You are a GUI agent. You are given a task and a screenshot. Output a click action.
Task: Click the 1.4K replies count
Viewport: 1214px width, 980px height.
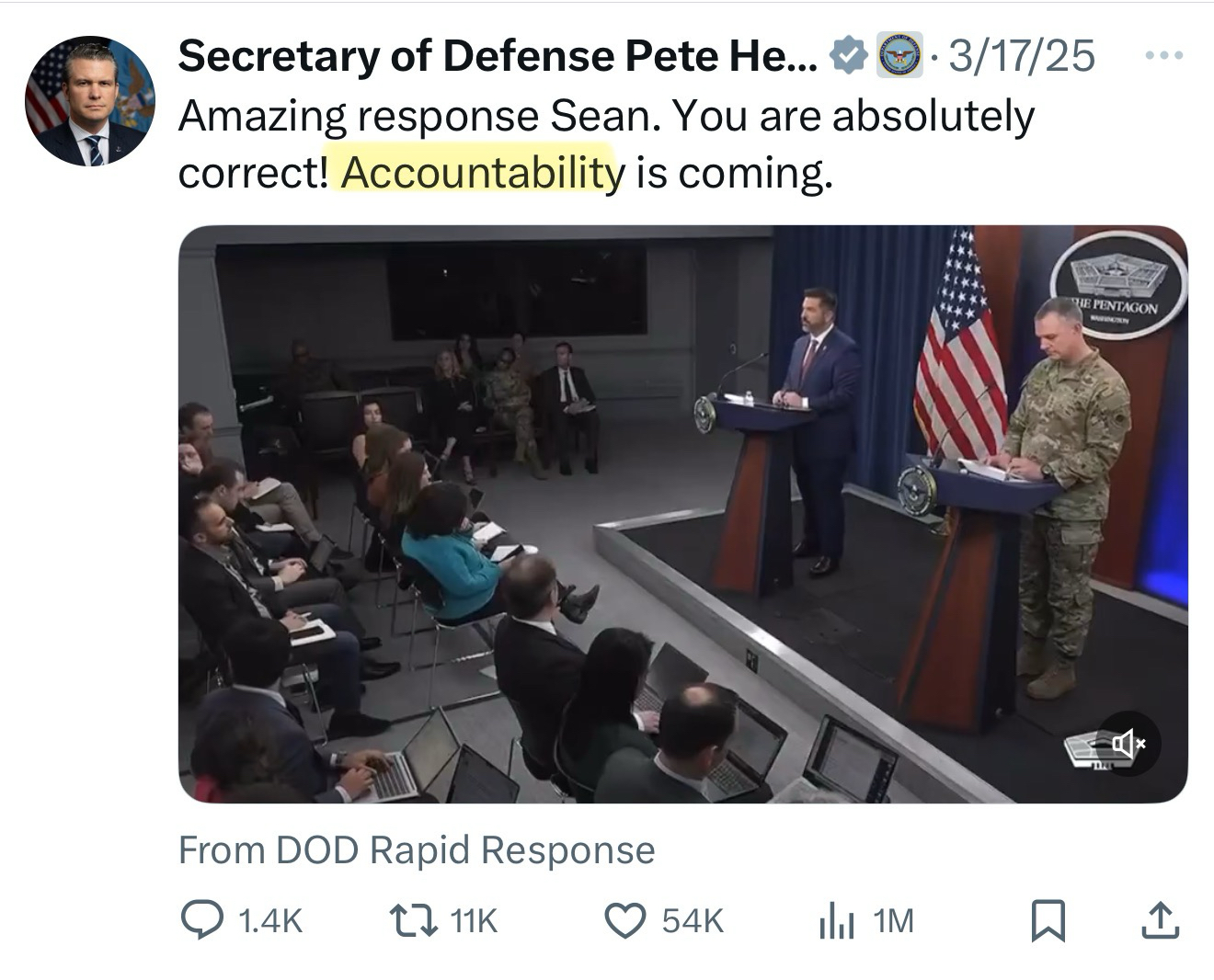pos(269,920)
